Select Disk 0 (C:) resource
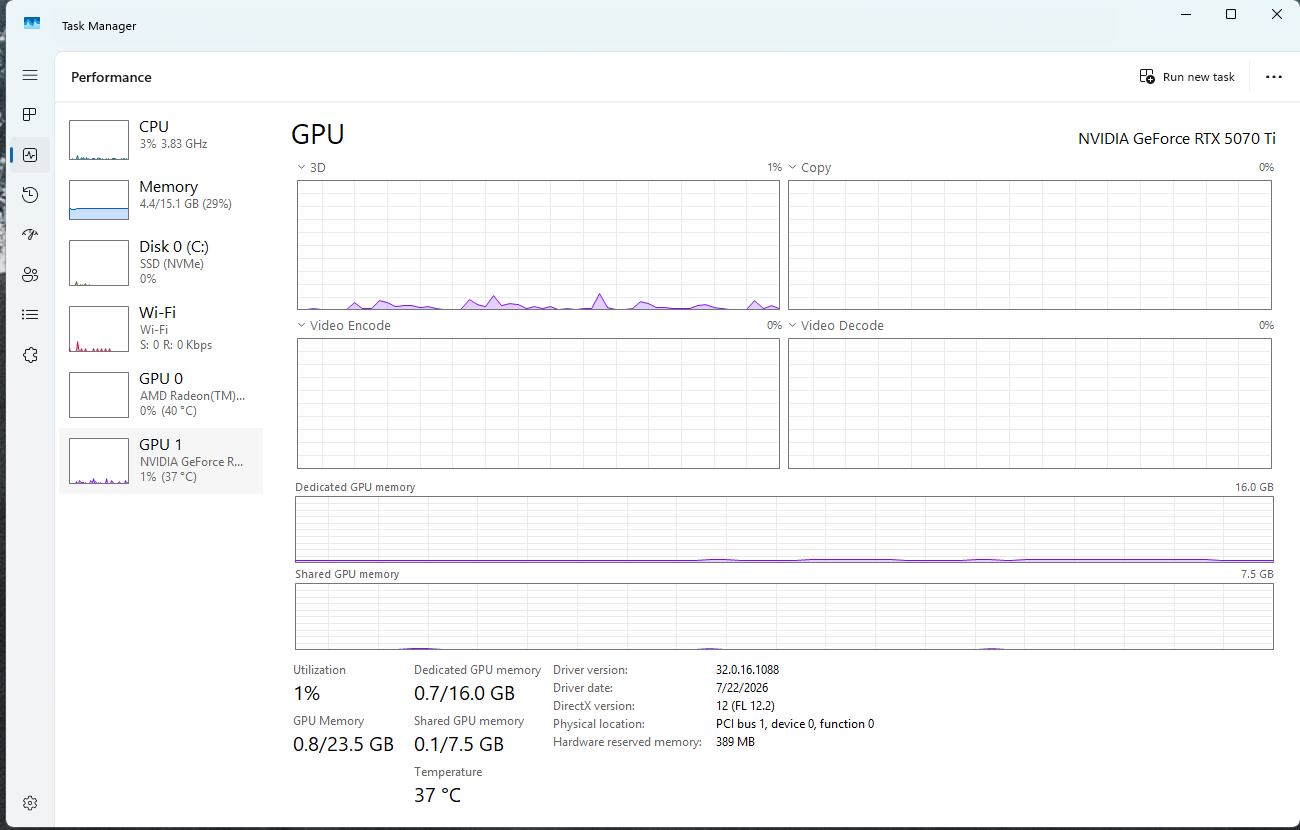This screenshot has width=1300, height=830. pyautogui.click(x=161, y=263)
